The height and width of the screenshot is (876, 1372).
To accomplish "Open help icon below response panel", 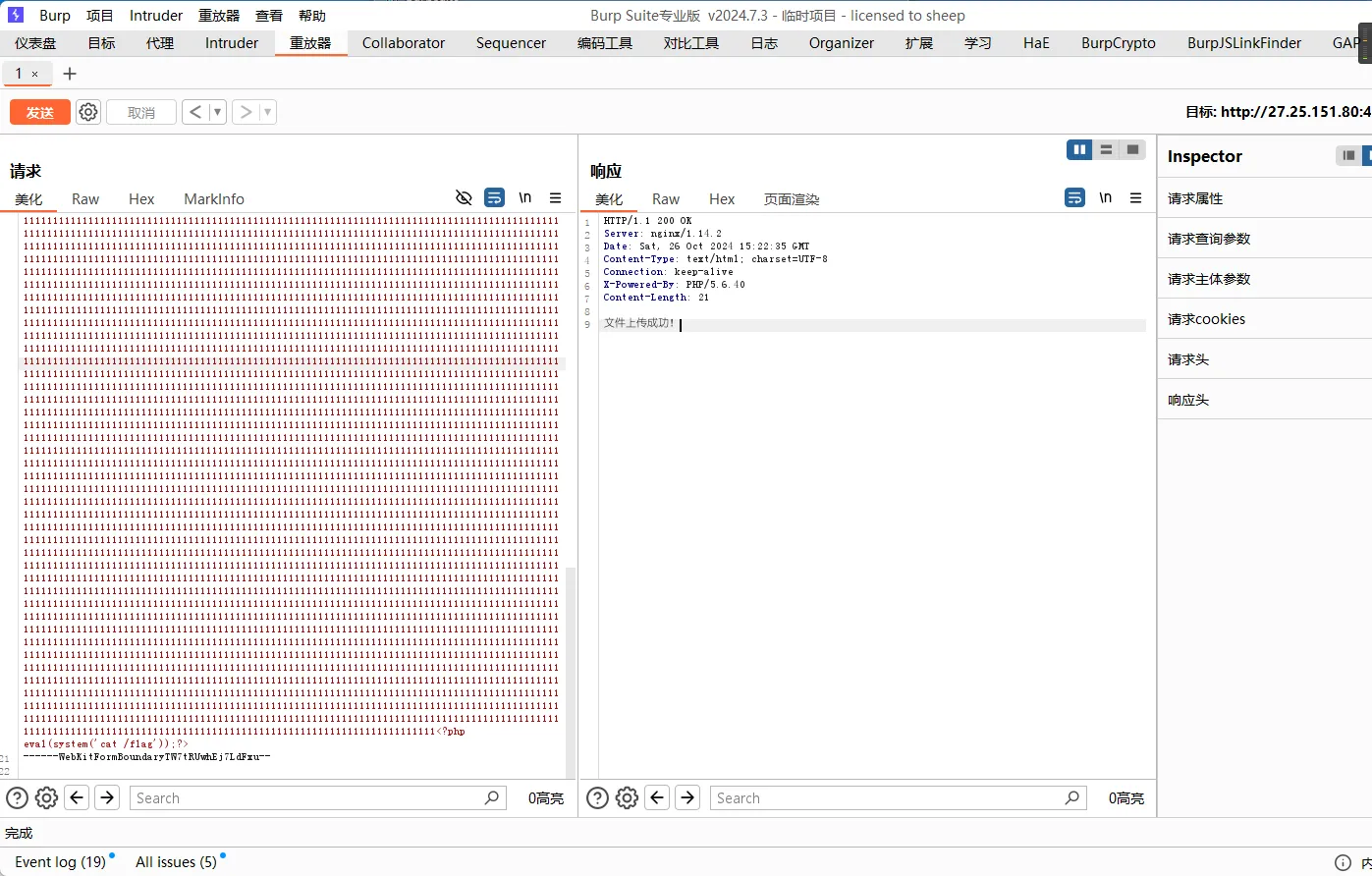I will point(598,798).
